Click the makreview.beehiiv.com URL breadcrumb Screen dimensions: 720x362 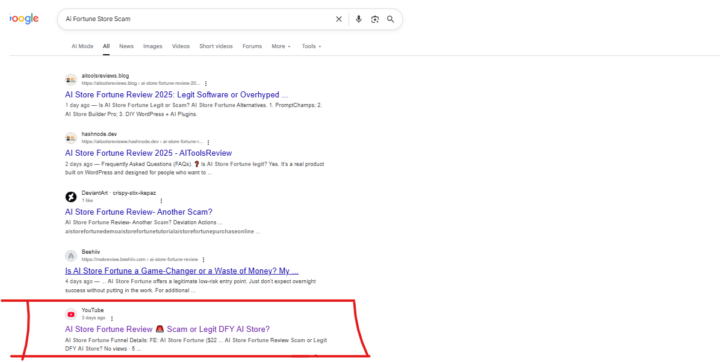coord(140,260)
